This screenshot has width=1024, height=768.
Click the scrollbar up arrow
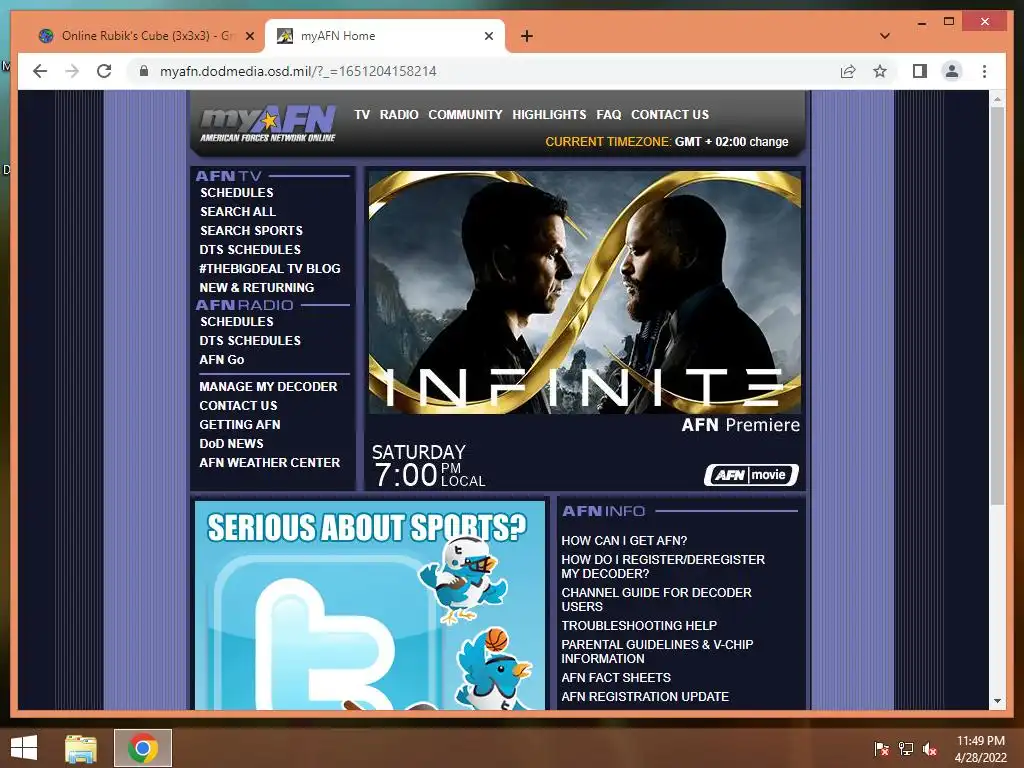coord(997,99)
